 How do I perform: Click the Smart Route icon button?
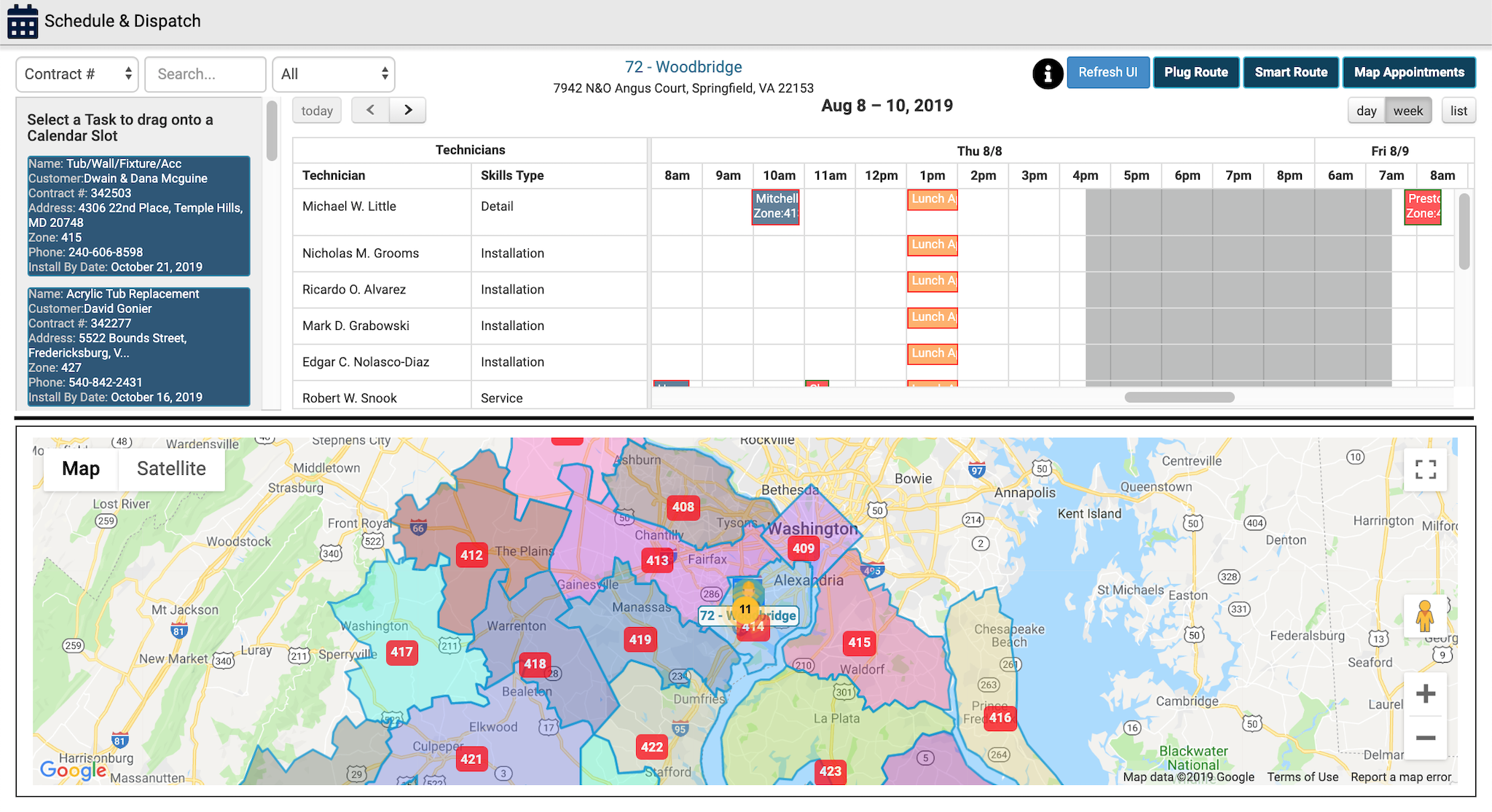point(1291,71)
